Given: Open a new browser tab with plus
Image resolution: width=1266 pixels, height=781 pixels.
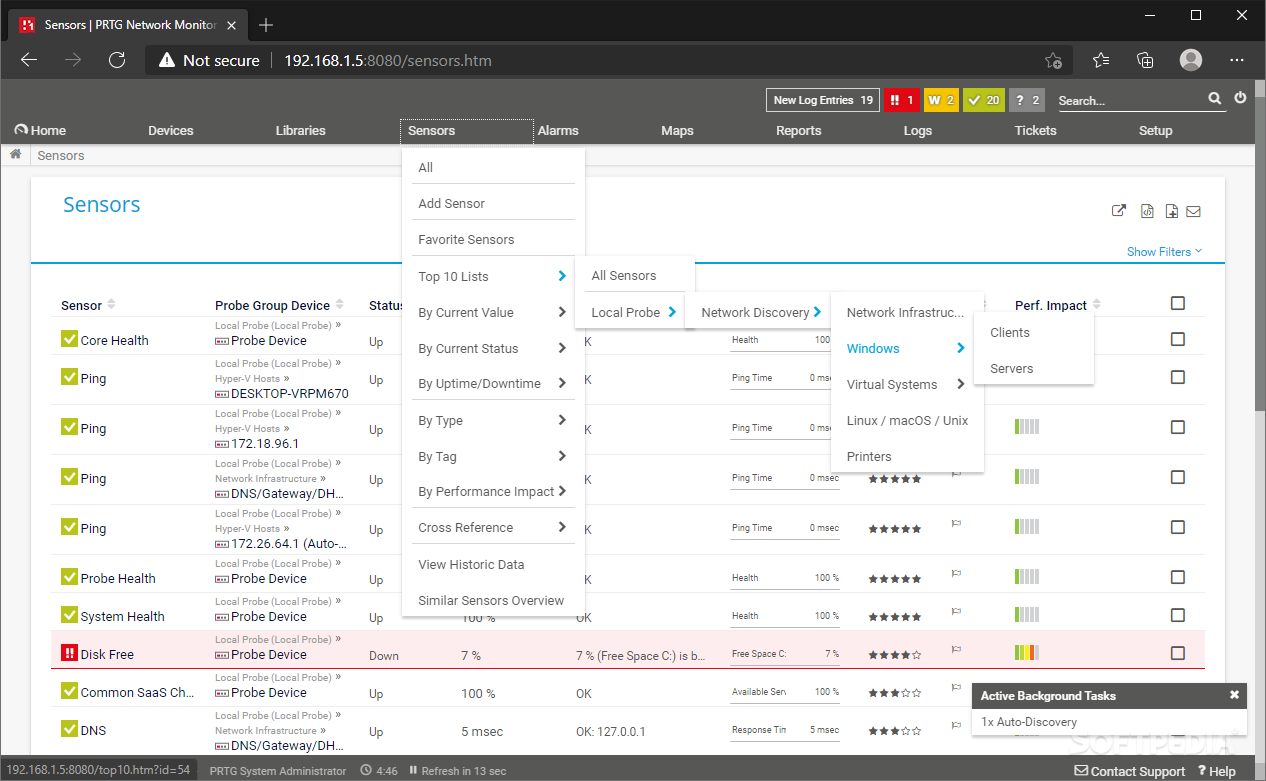Looking at the screenshot, I should point(266,25).
